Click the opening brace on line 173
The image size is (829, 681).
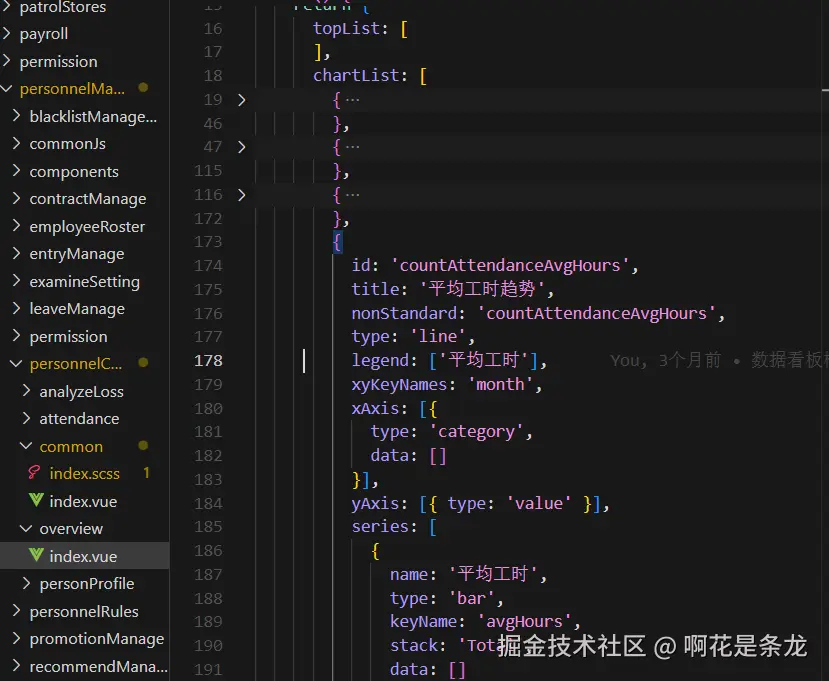point(337,242)
